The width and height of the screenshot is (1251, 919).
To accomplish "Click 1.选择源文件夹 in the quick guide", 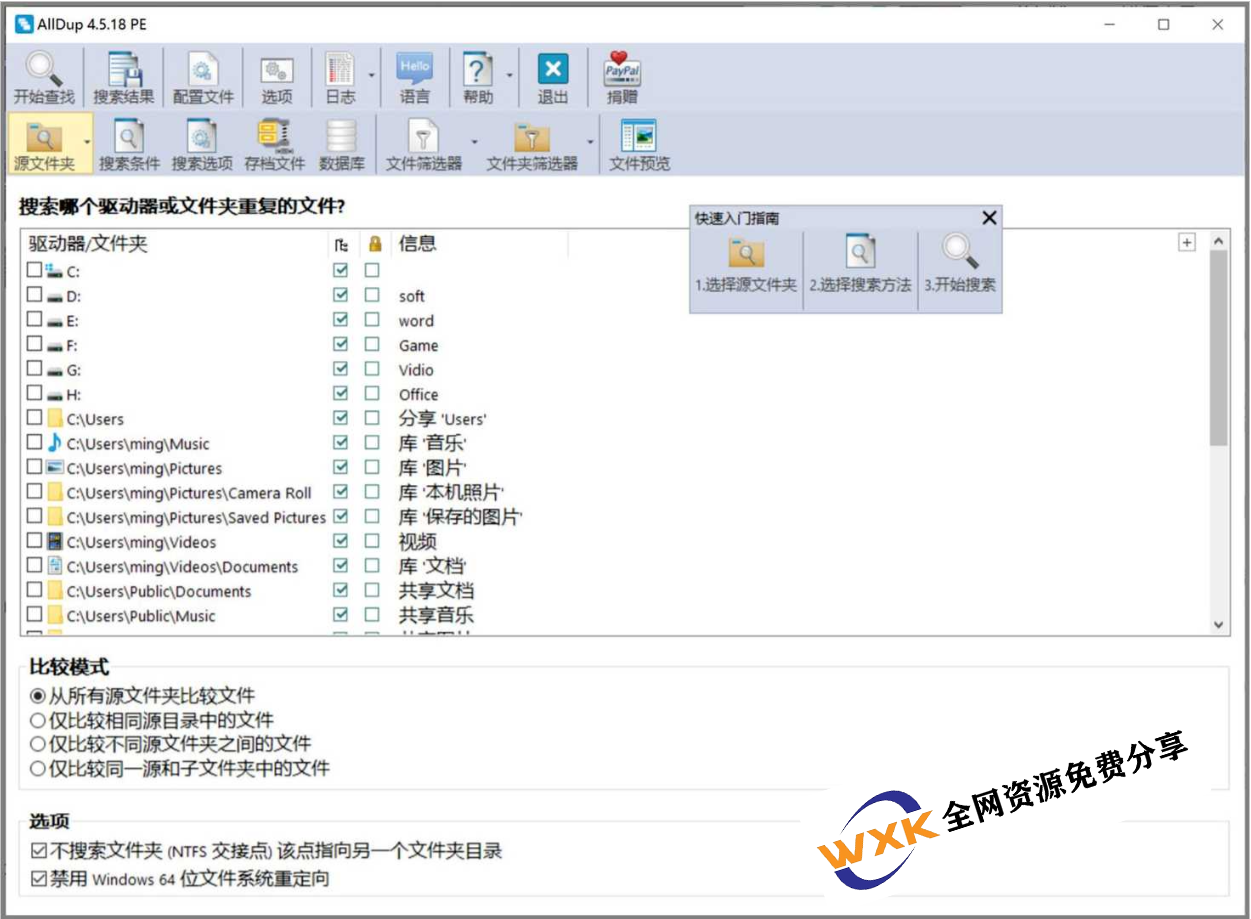I will point(746,264).
